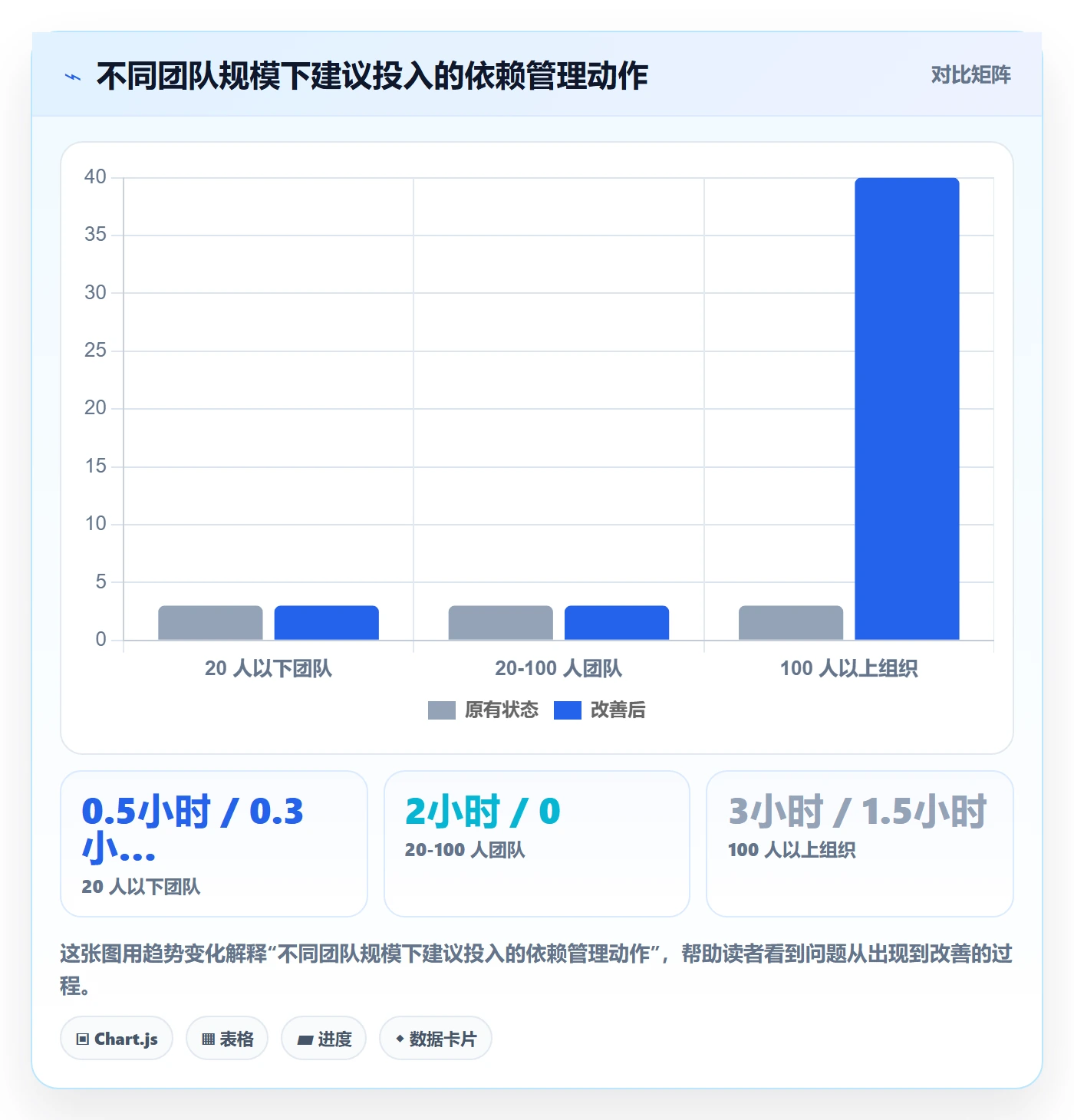Screen dimensions: 1074x1120
Task: Select the 表格 tag chip
Action: (227, 1039)
